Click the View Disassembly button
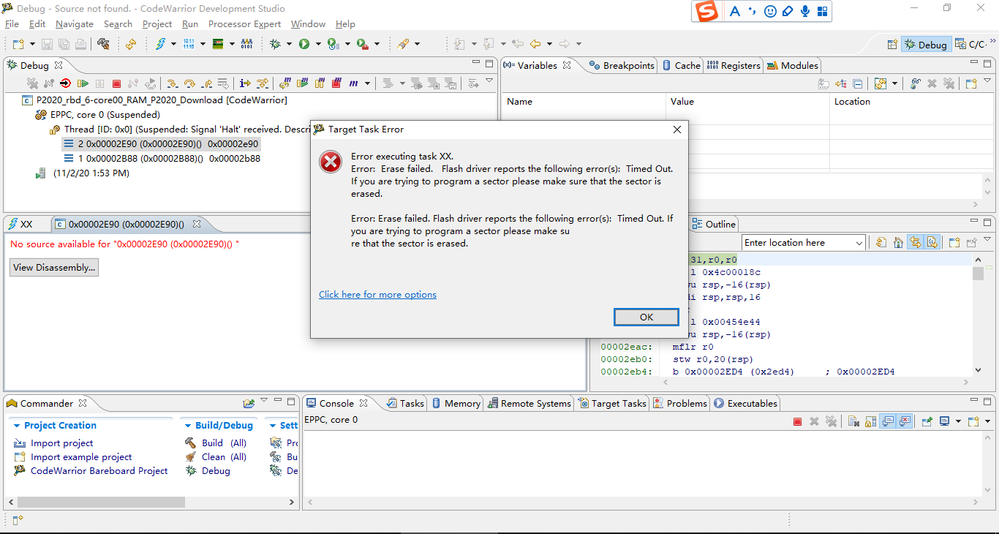The image size is (999, 534). tap(54, 268)
